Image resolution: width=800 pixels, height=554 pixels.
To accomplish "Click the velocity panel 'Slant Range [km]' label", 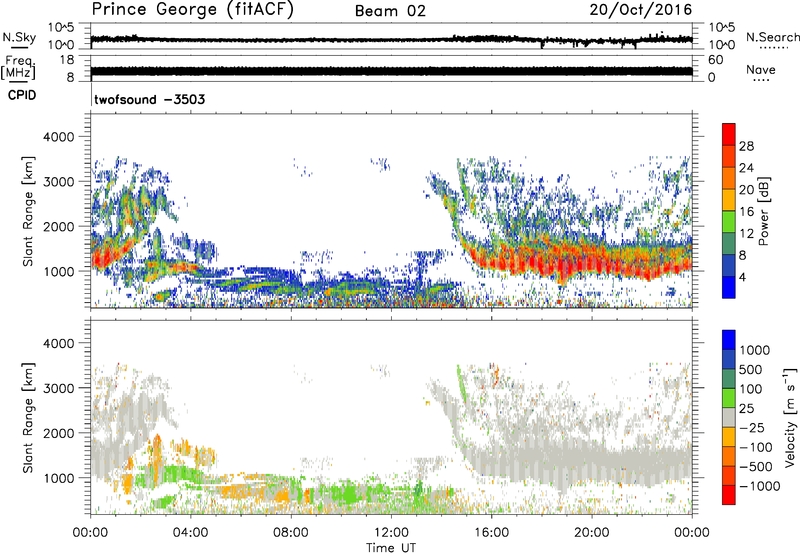I will coord(28,417).
